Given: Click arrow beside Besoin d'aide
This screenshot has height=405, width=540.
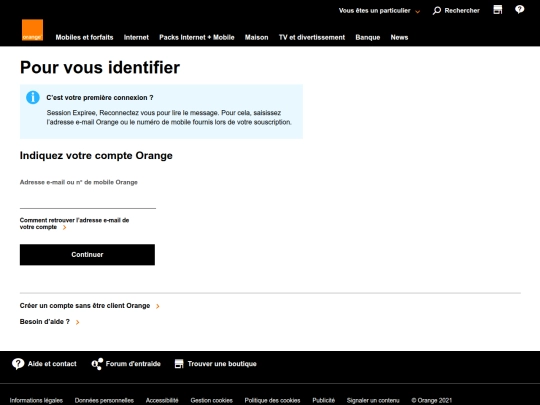Looking at the screenshot, I should coord(77,322).
